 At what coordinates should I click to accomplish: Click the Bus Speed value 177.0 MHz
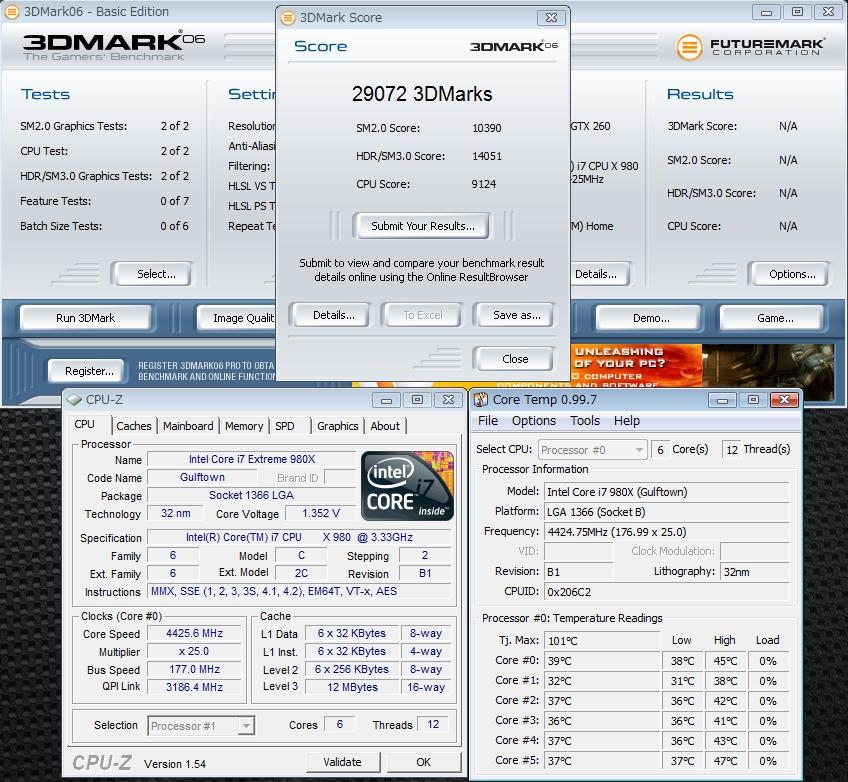194,670
